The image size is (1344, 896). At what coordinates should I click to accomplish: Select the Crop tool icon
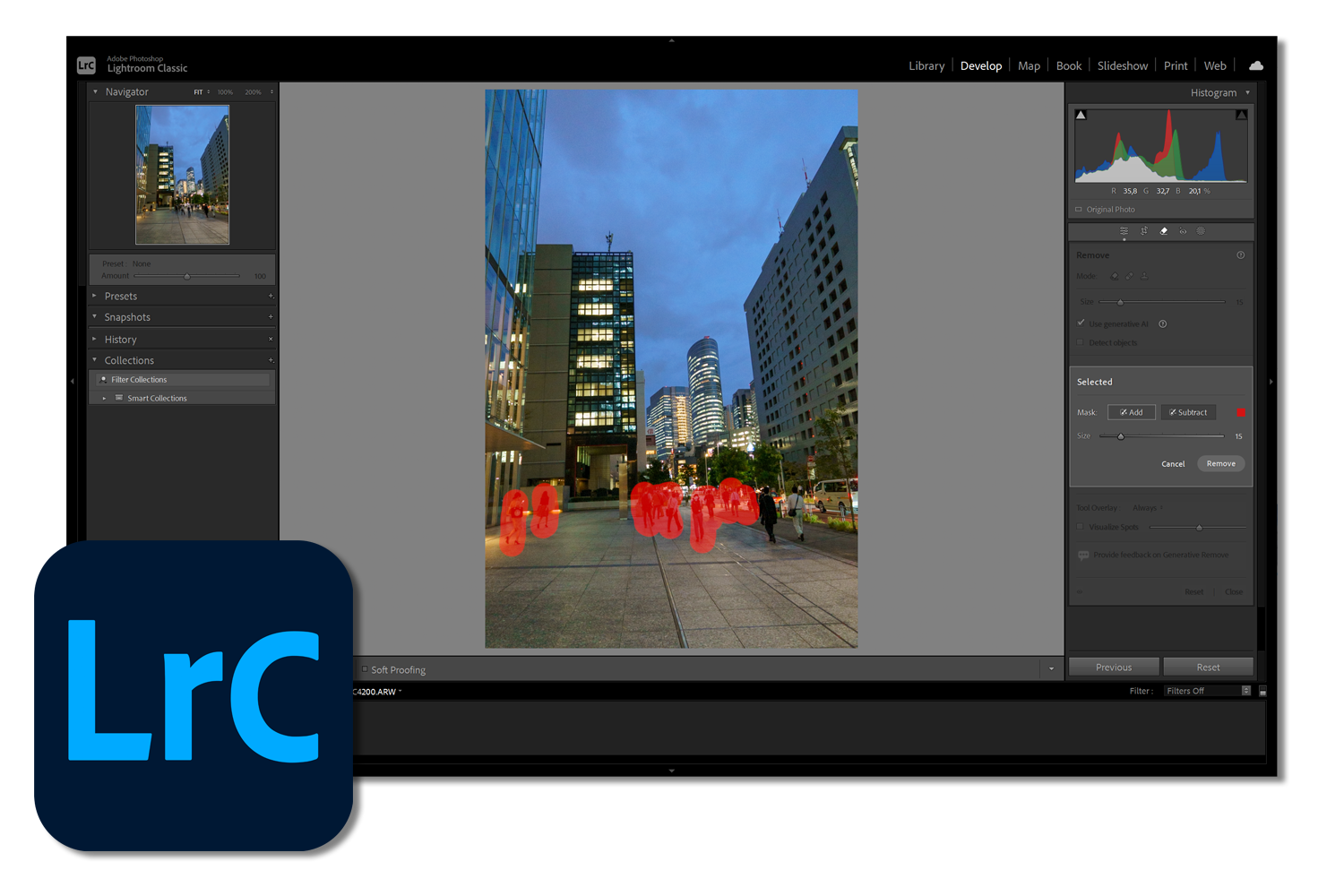pos(1144,231)
